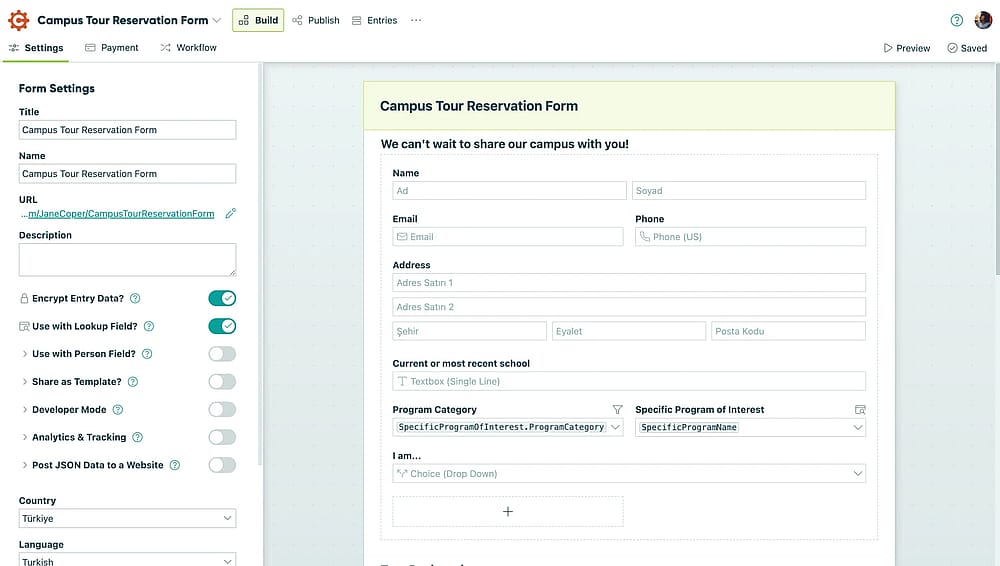Image resolution: width=1000 pixels, height=566 pixels.
Task: Enable Use with Person Field toggle
Action: pos(222,354)
